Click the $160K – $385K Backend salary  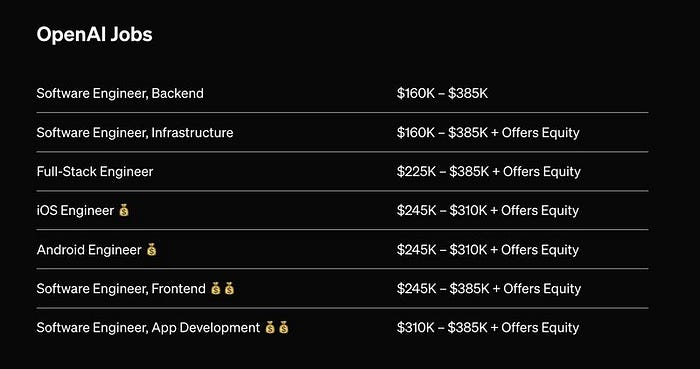(x=442, y=93)
